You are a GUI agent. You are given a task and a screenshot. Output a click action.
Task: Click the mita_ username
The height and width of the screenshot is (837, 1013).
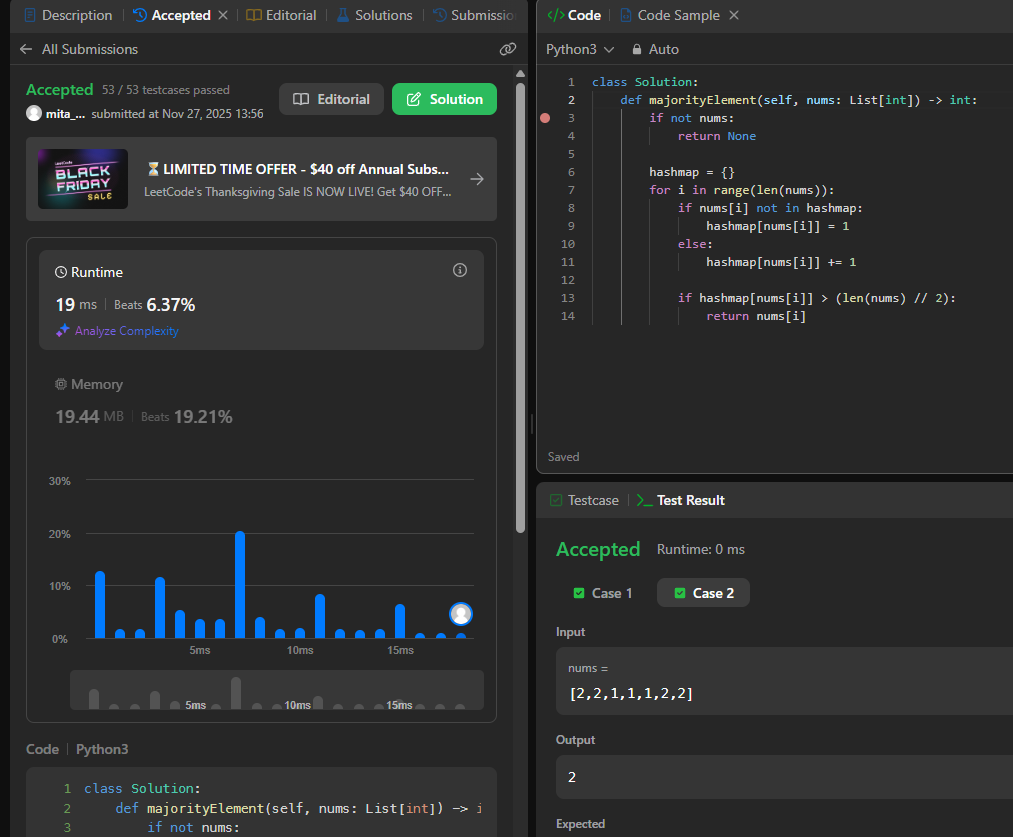click(x=65, y=114)
